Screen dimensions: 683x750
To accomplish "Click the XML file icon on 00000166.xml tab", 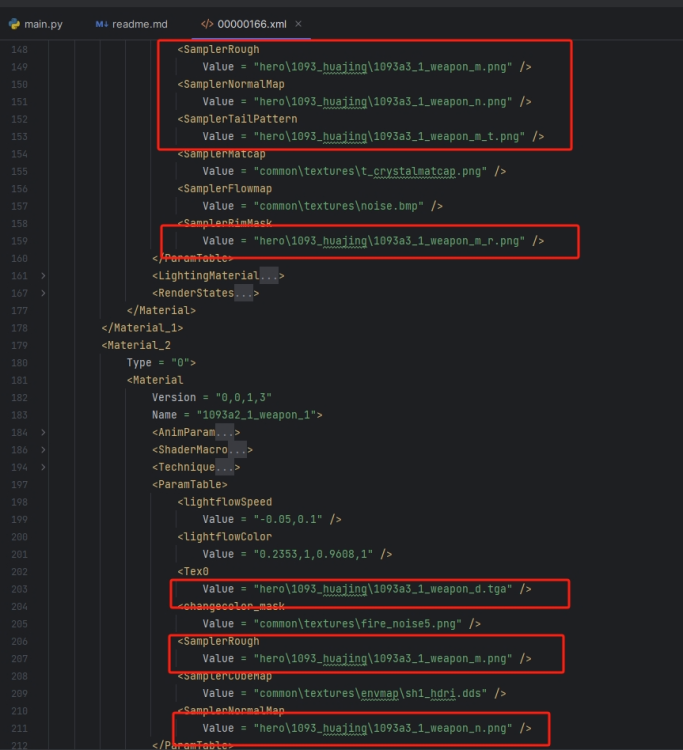I will (x=207, y=23).
